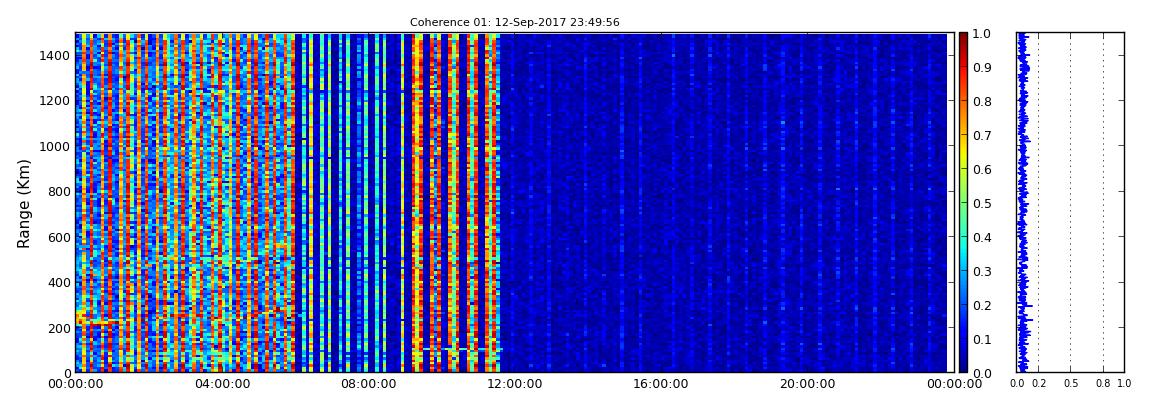
Task: Click the 1000 range tick label
Action: tap(56, 147)
